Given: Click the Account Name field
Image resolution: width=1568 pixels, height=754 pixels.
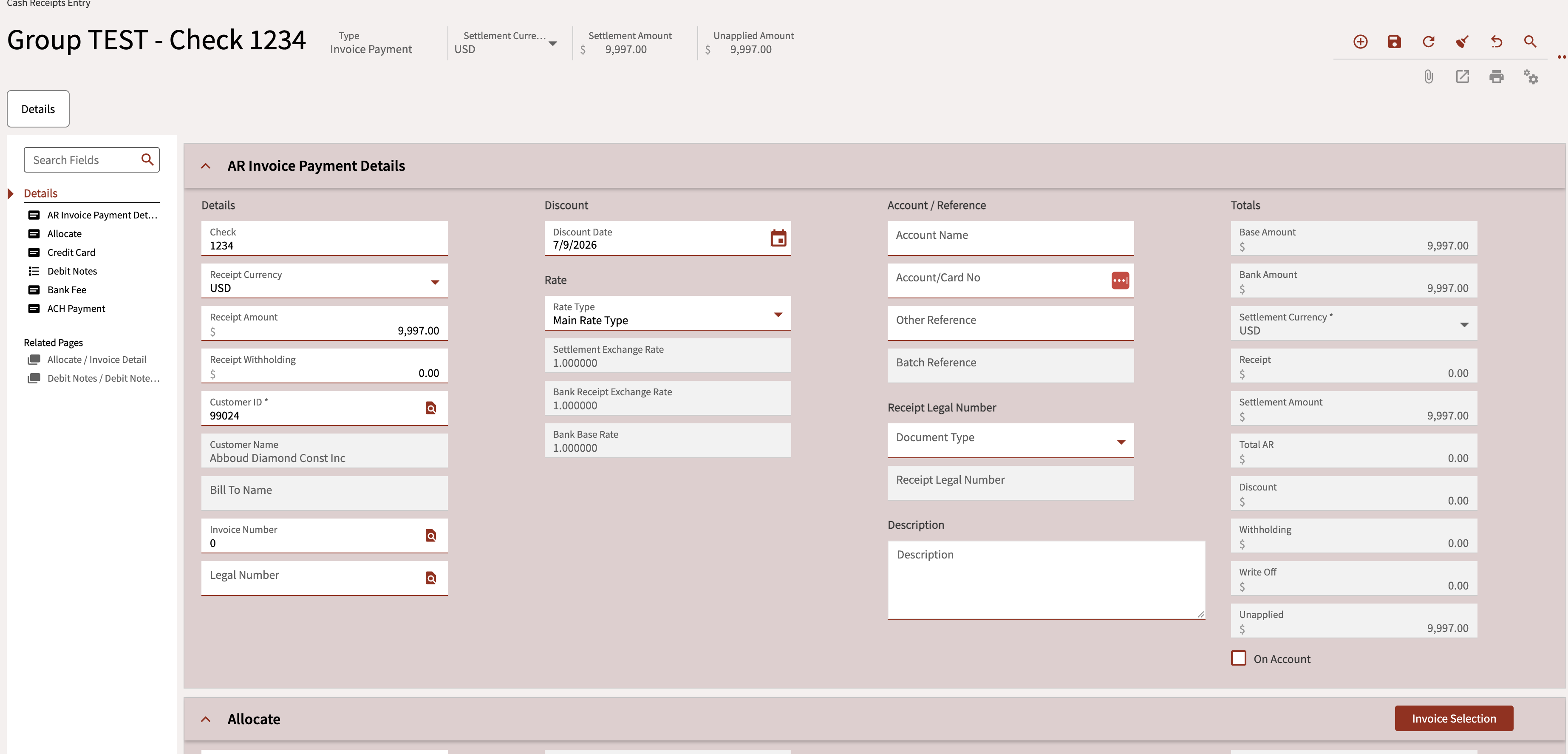Looking at the screenshot, I should click(x=1010, y=238).
